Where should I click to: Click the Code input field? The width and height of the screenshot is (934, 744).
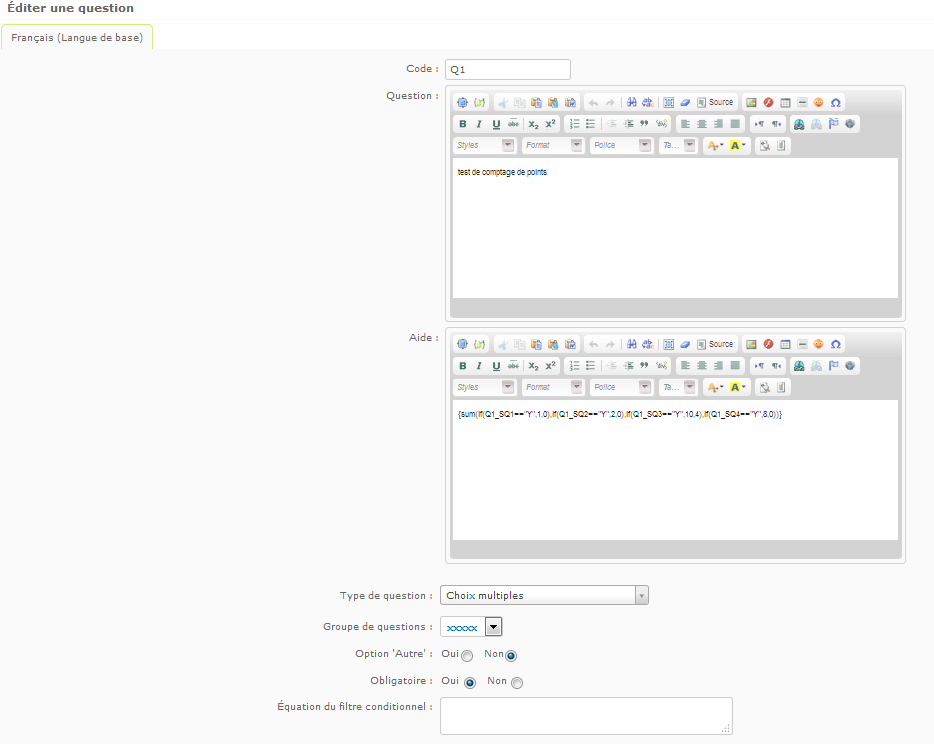coord(507,70)
